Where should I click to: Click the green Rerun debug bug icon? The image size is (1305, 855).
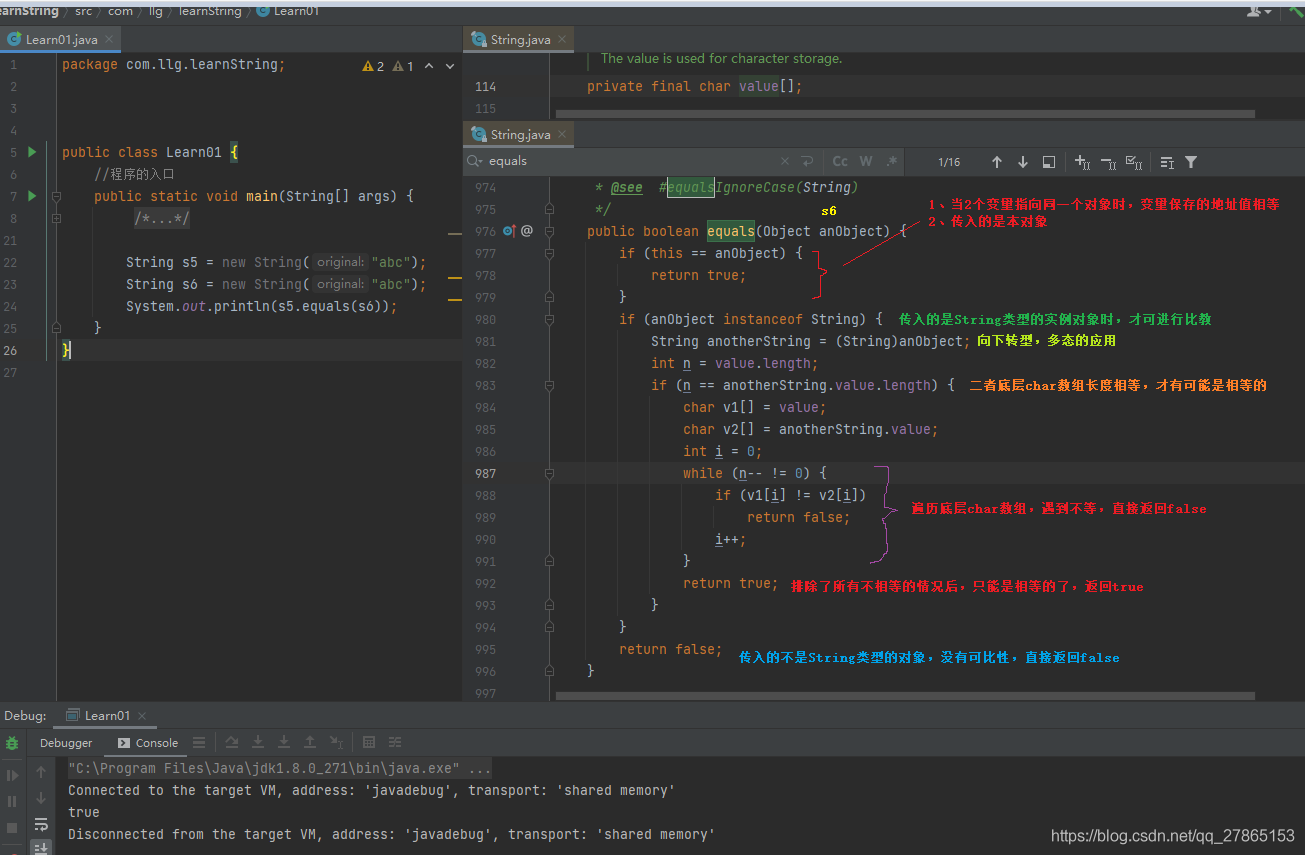point(12,743)
